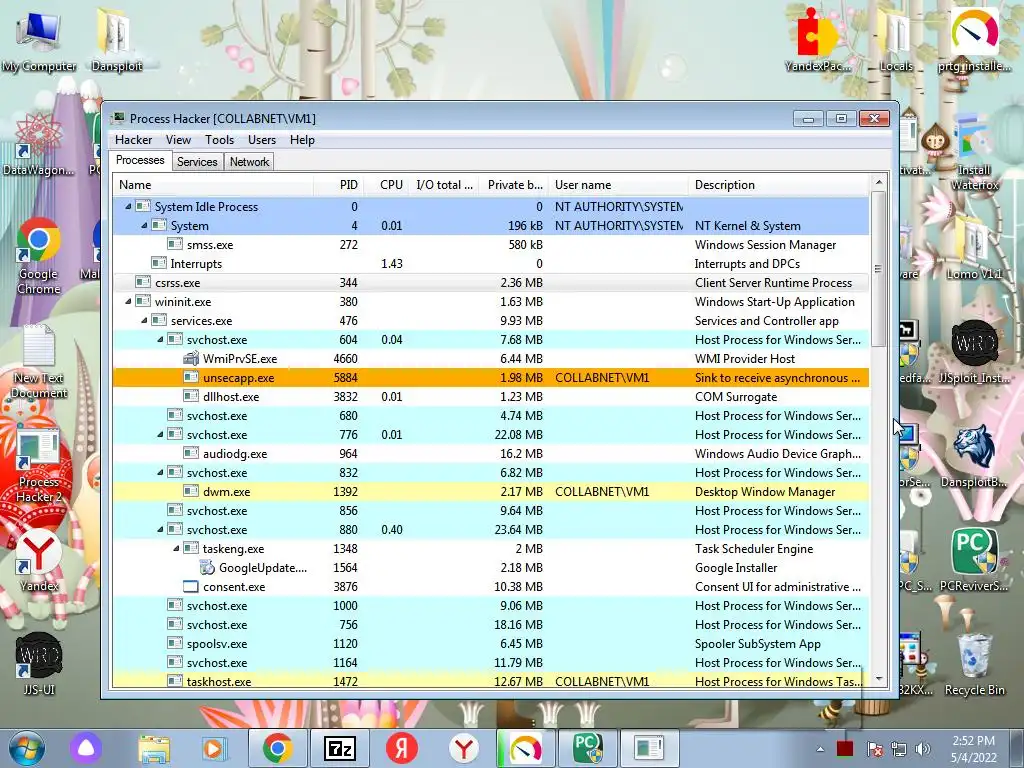Open Process Hacker 2 desktop shortcut
The image size is (1024, 768).
[x=39, y=466]
